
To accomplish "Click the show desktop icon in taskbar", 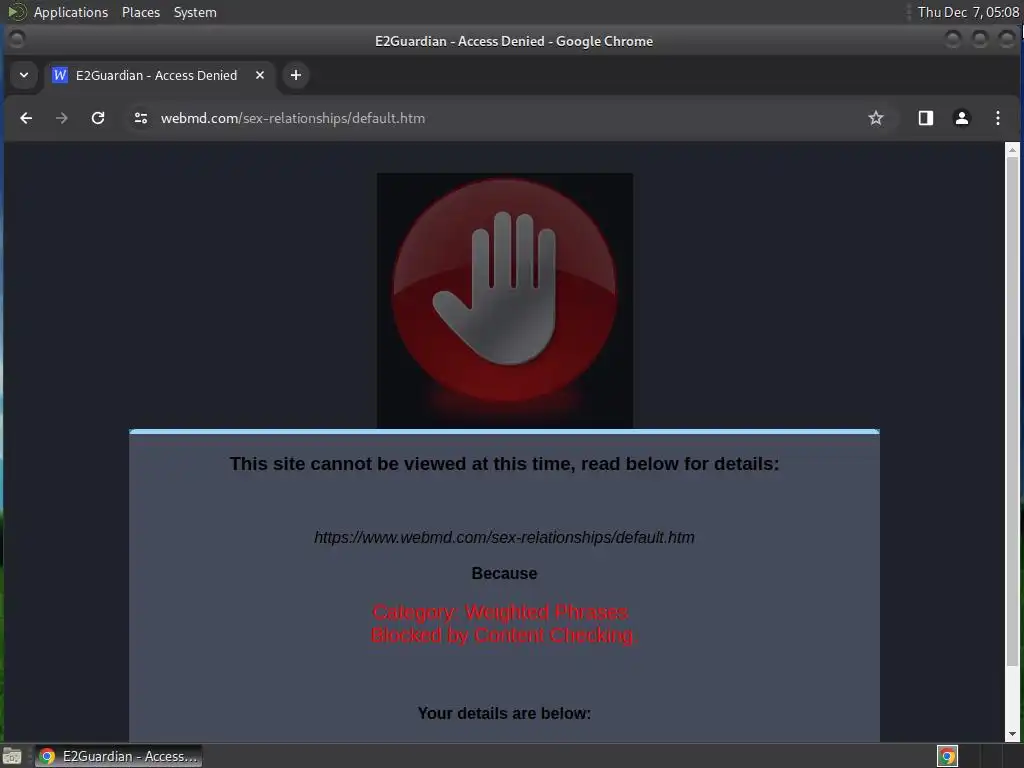I will pos(12,756).
